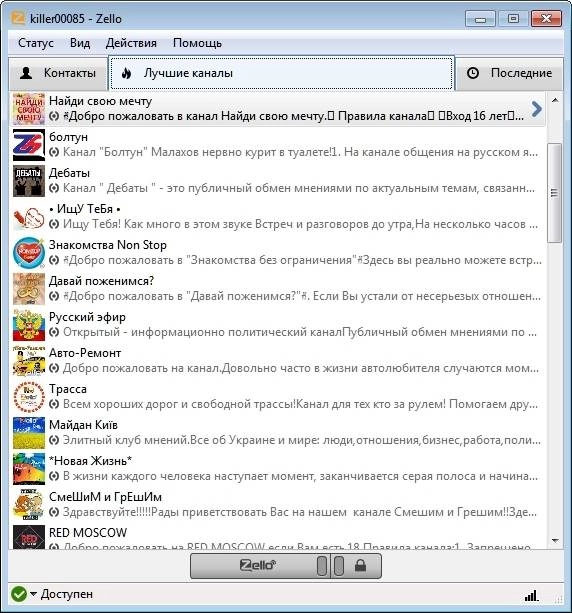572x613 pixels.
Task: Select the болтун channel name
Action: point(68,137)
